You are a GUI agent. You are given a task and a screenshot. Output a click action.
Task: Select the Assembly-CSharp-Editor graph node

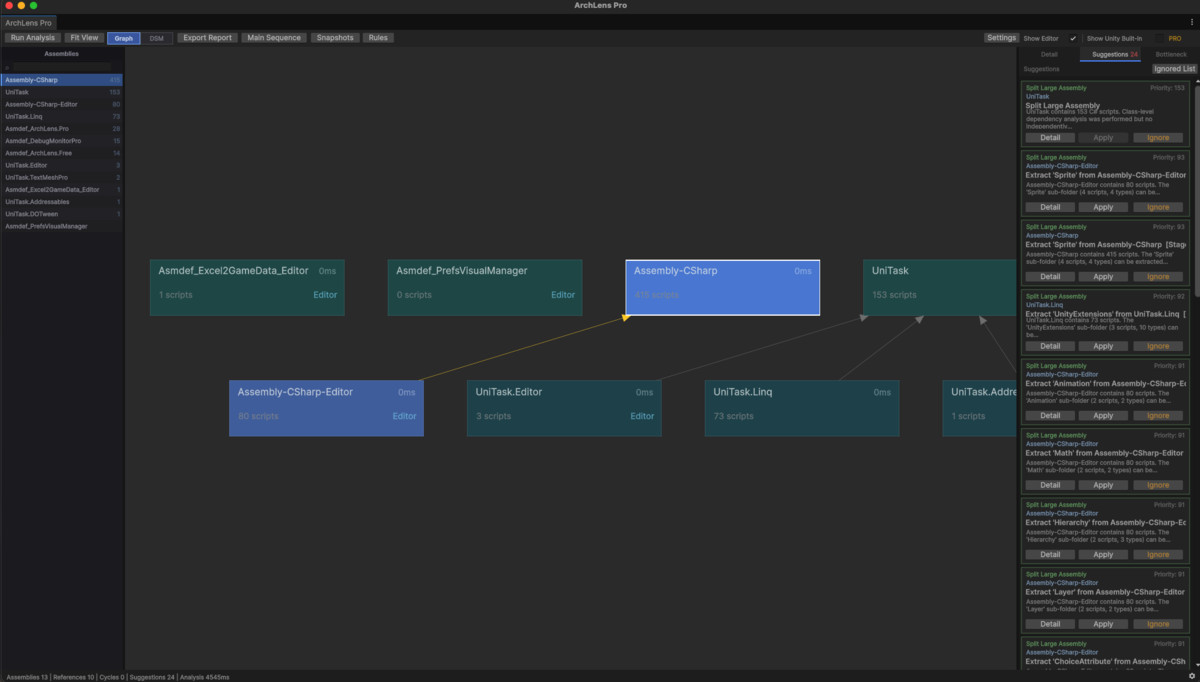tap(326, 408)
